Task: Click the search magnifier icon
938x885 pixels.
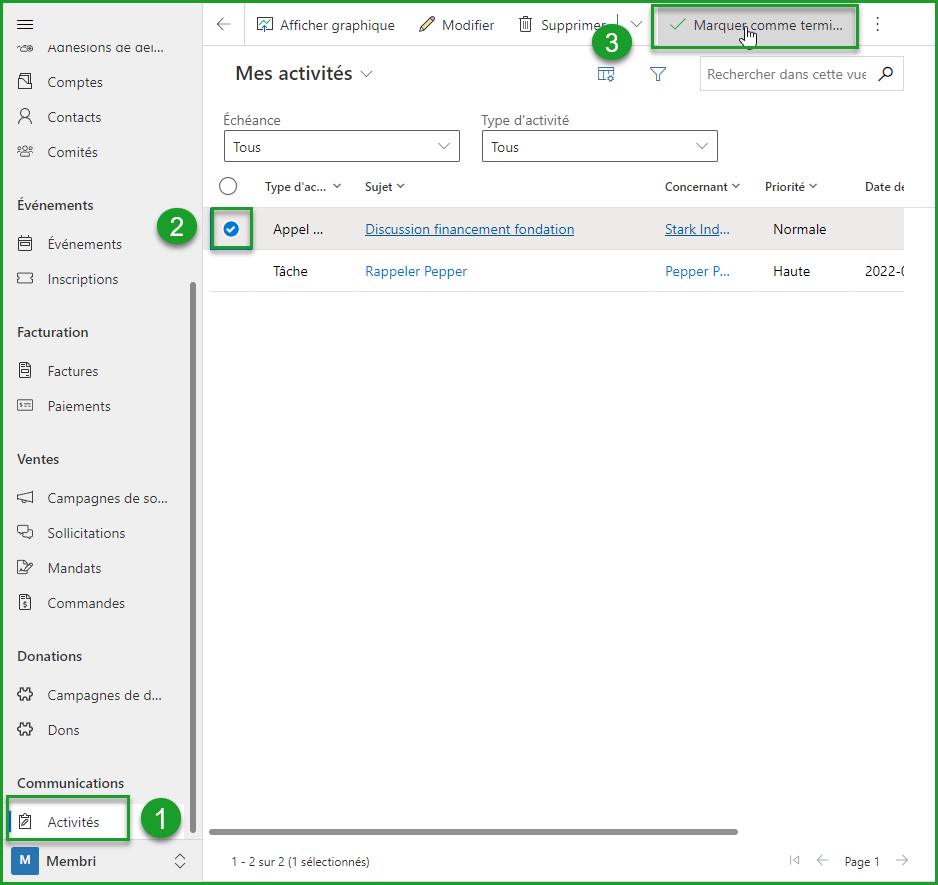Action: [885, 74]
